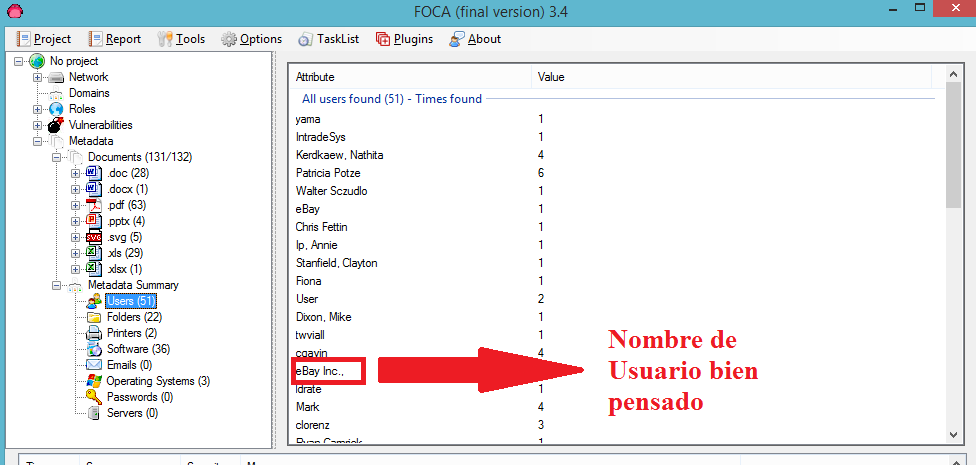Expand the Vulnerabilities node

(x=38, y=125)
